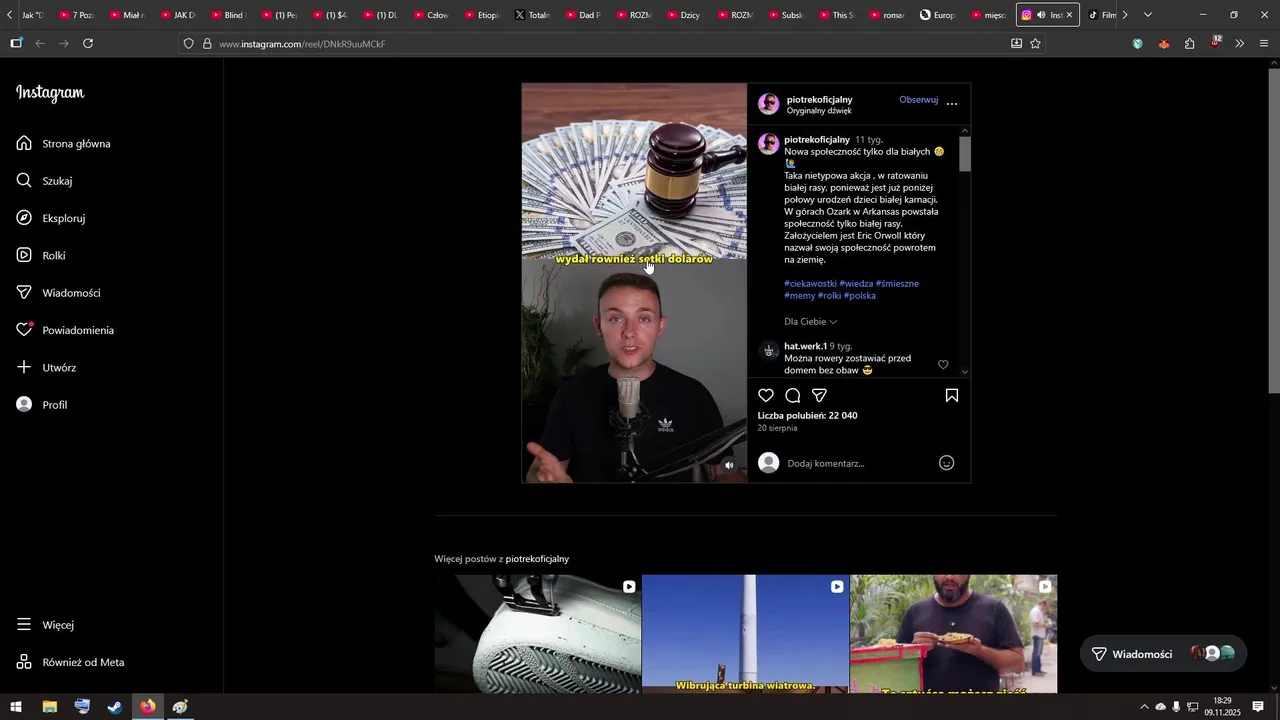Click Utwórz to create a new post
Viewport: 1280px width, 720px height.
click(x=59, y=368)
